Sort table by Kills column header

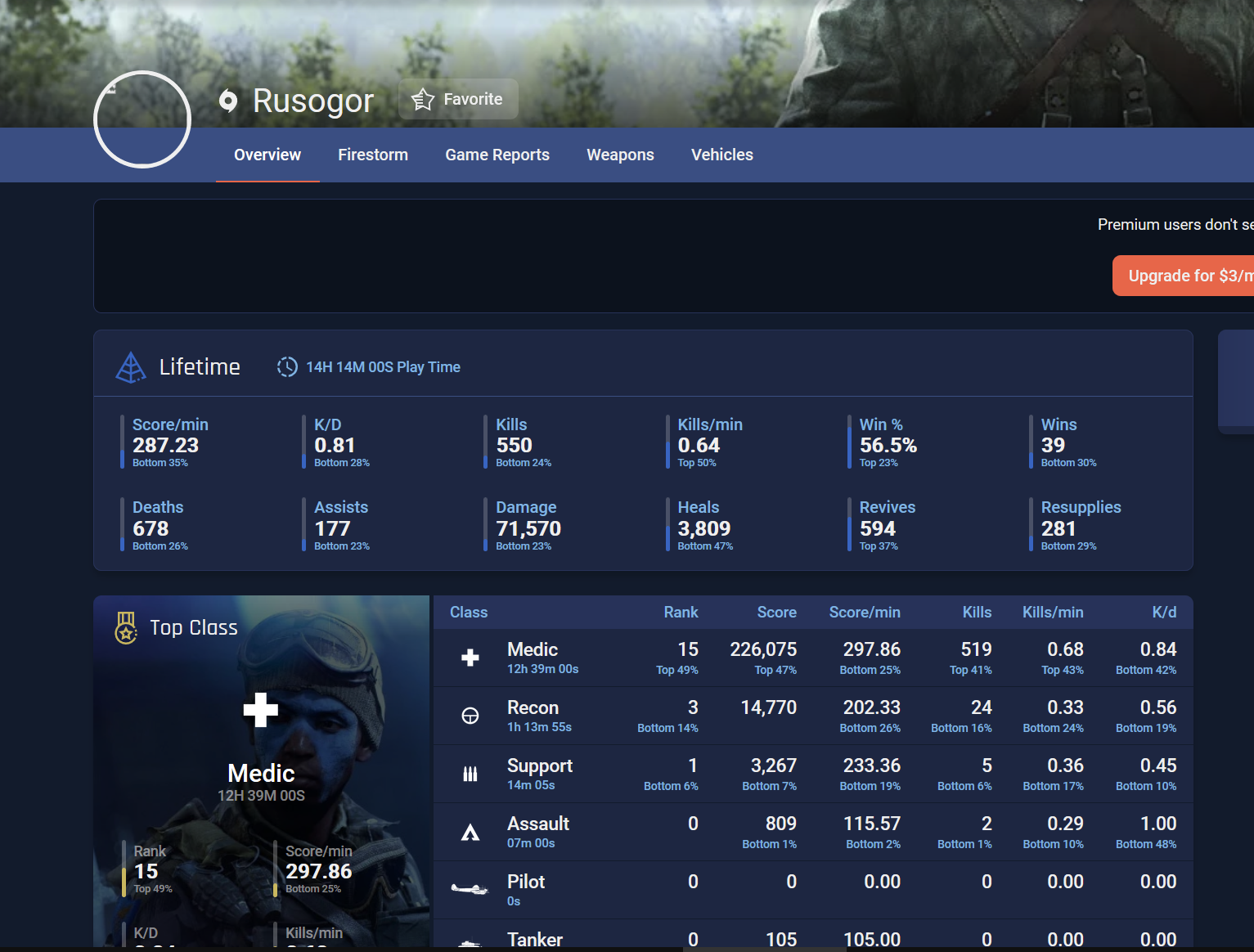[977, 612]
